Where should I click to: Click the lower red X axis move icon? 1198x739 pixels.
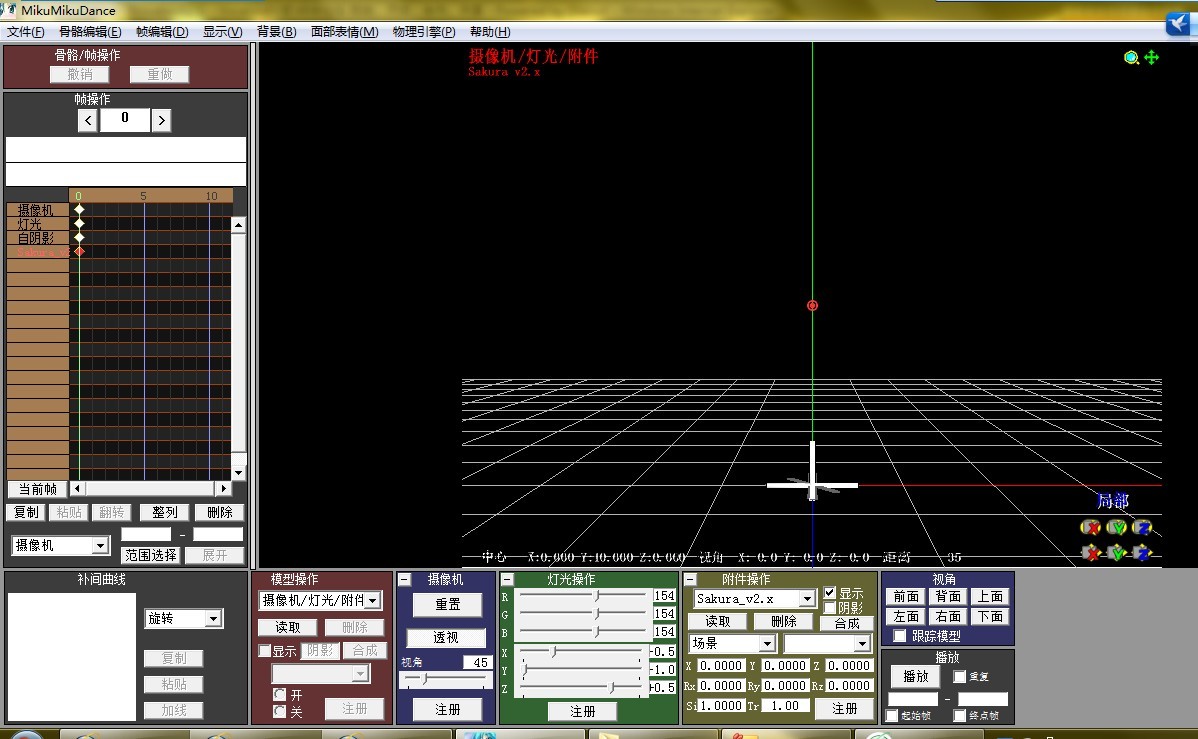[x=1091, y=552]
